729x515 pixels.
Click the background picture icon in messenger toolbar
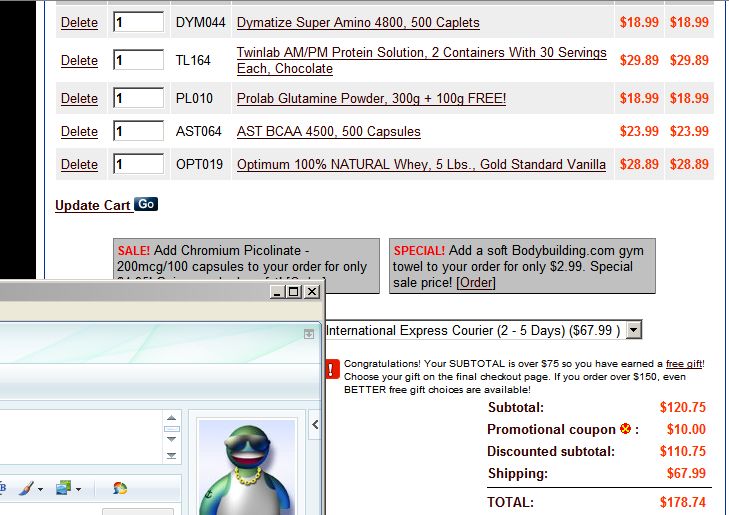point(63,488)
